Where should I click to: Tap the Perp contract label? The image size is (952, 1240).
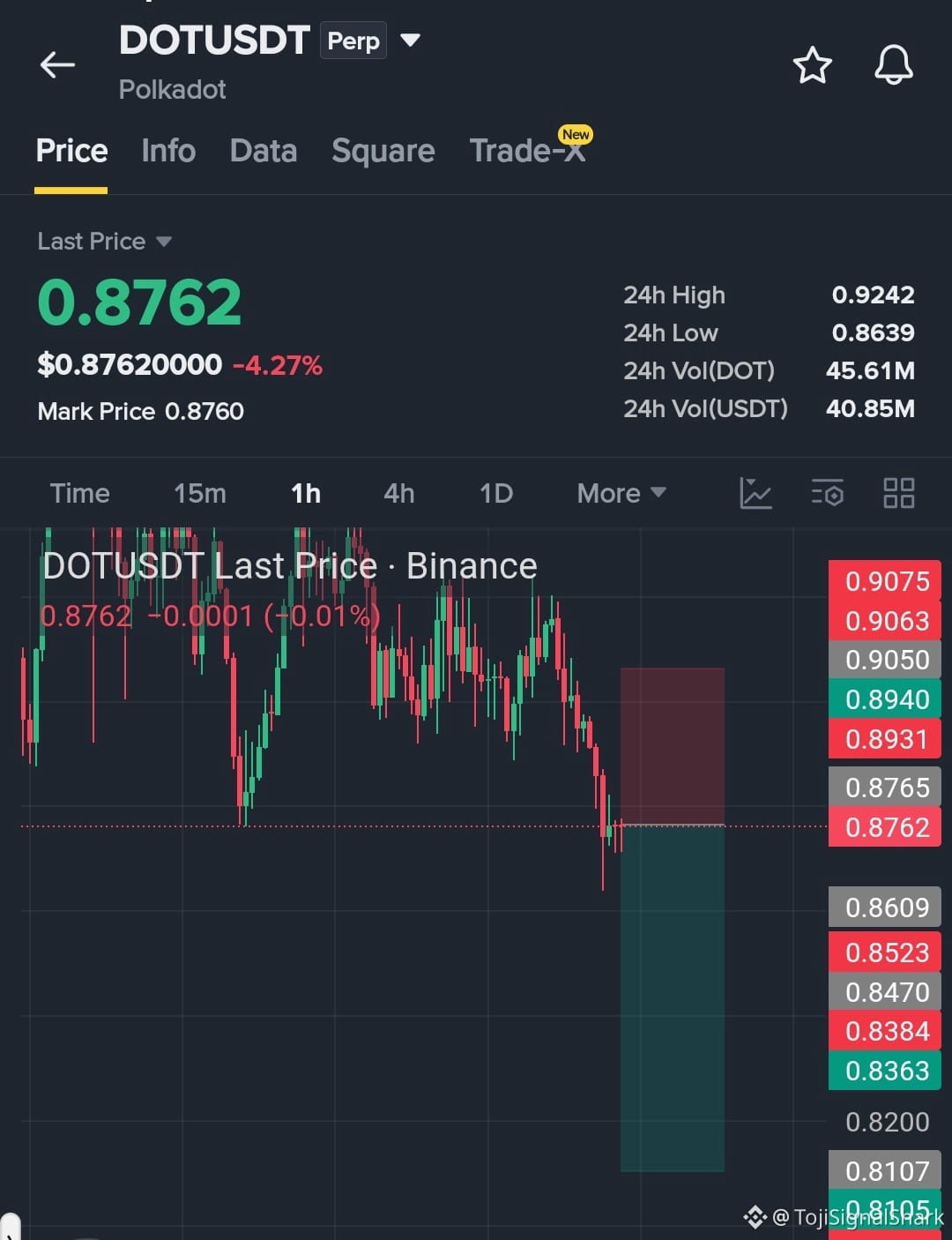pos(353,41)
